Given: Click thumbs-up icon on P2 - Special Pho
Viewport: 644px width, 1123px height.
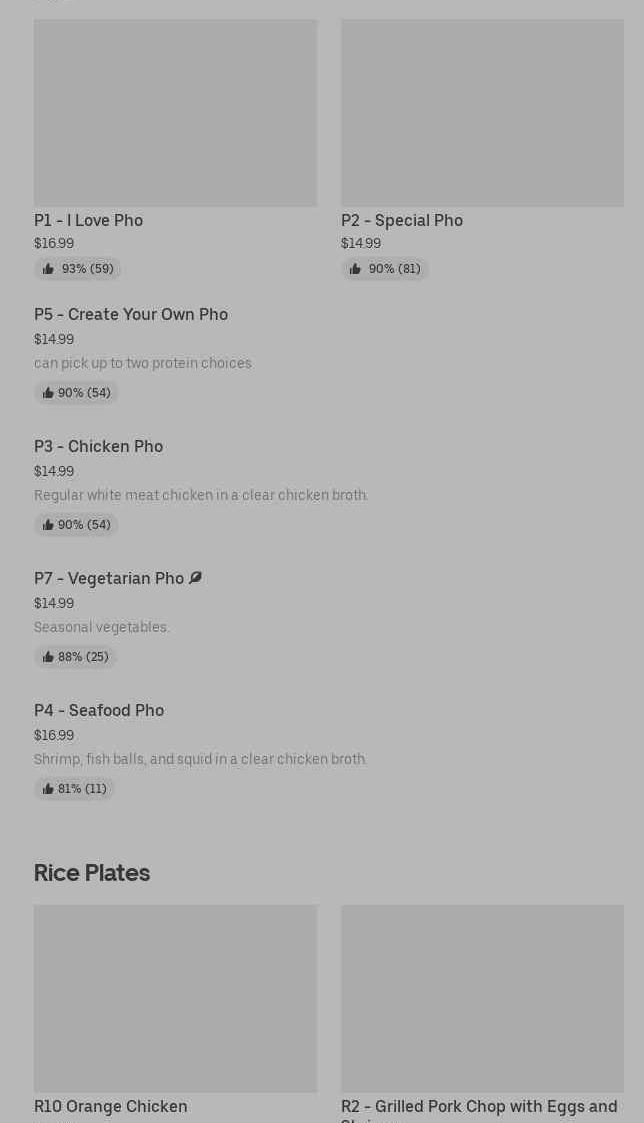Looking at the screenshot, I should click(x=355, y=269).
